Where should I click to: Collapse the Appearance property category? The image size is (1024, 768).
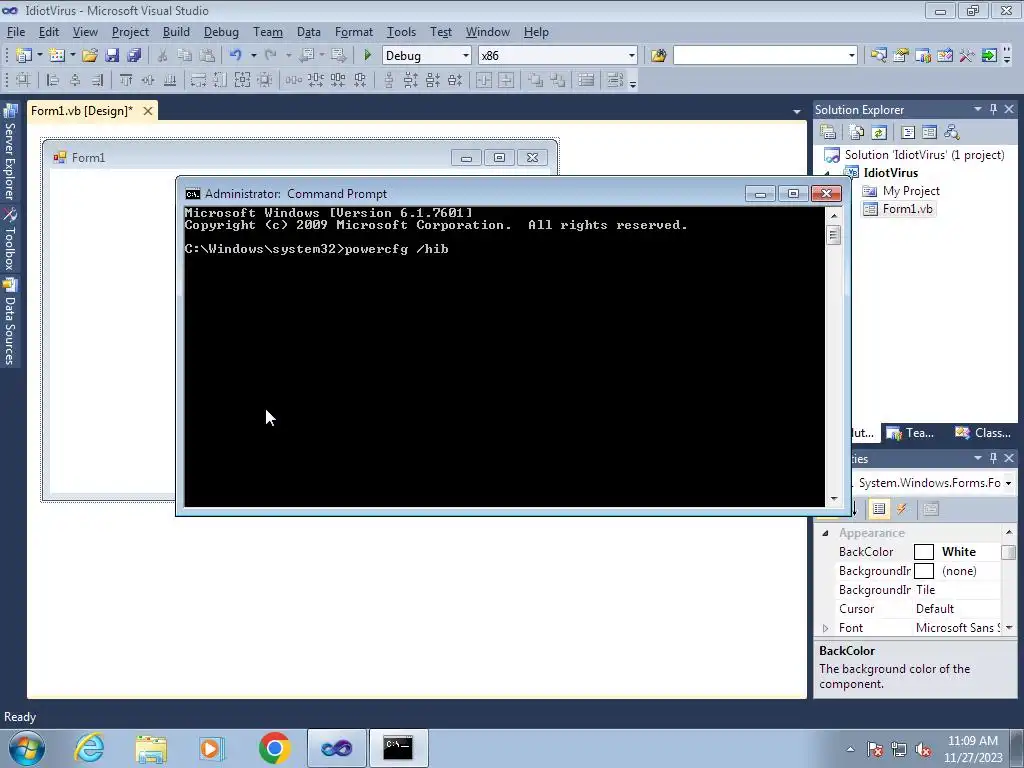coord(825,533)
